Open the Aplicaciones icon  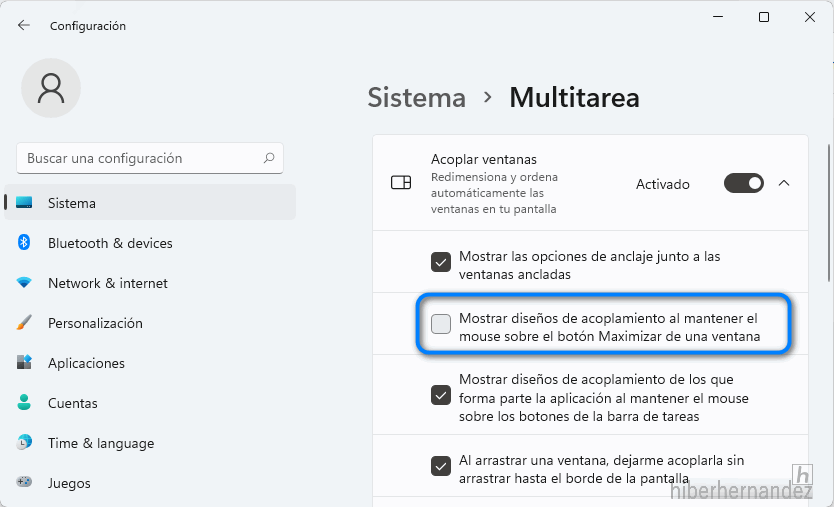24,362
